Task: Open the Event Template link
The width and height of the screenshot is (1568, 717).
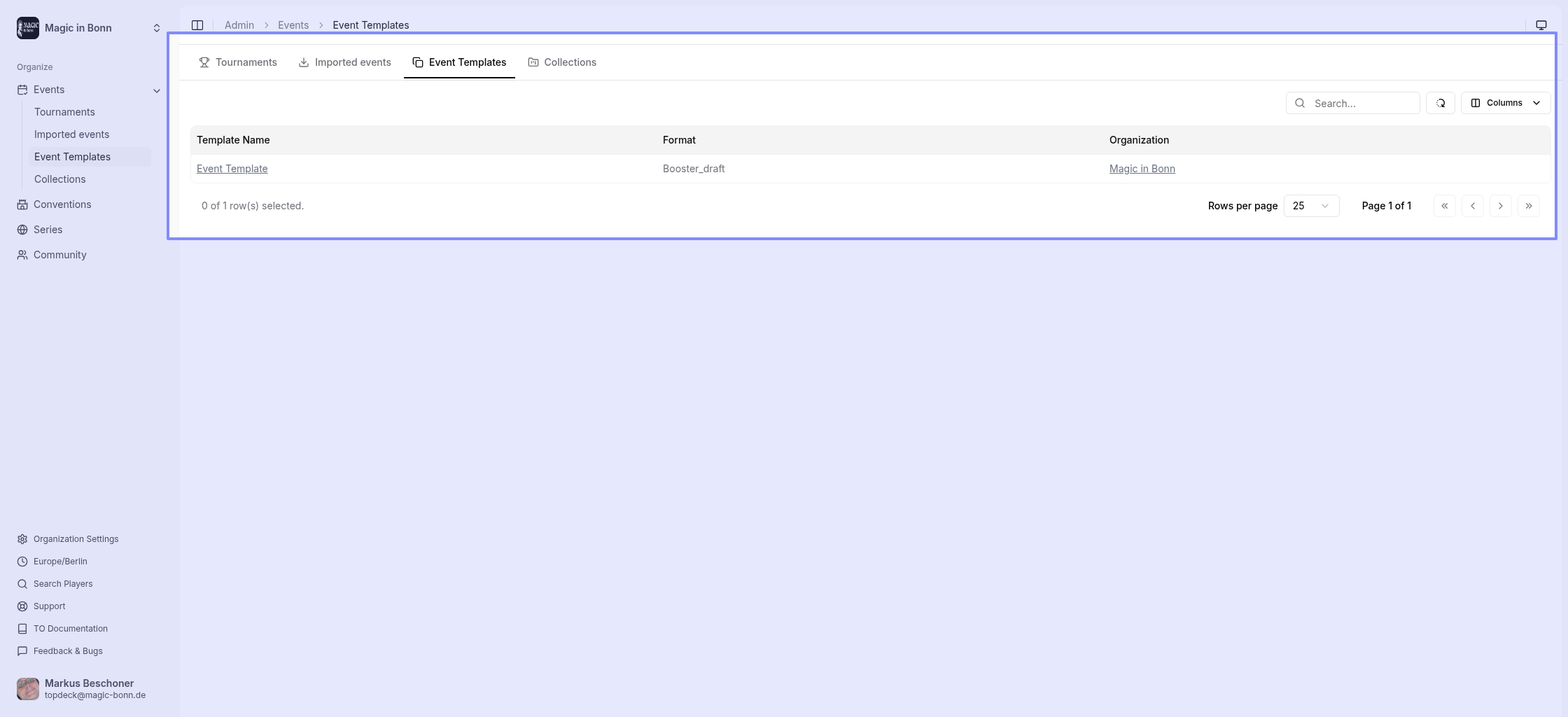Action: click(x=232, y=169)
